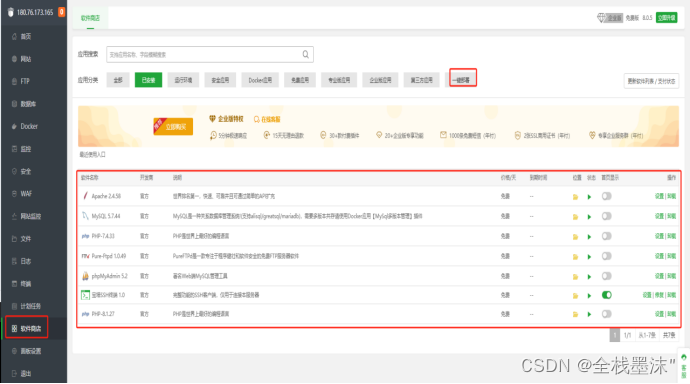Toggle homepage display for Pure-Ftpd 1.0.49

tap(606, 256)
